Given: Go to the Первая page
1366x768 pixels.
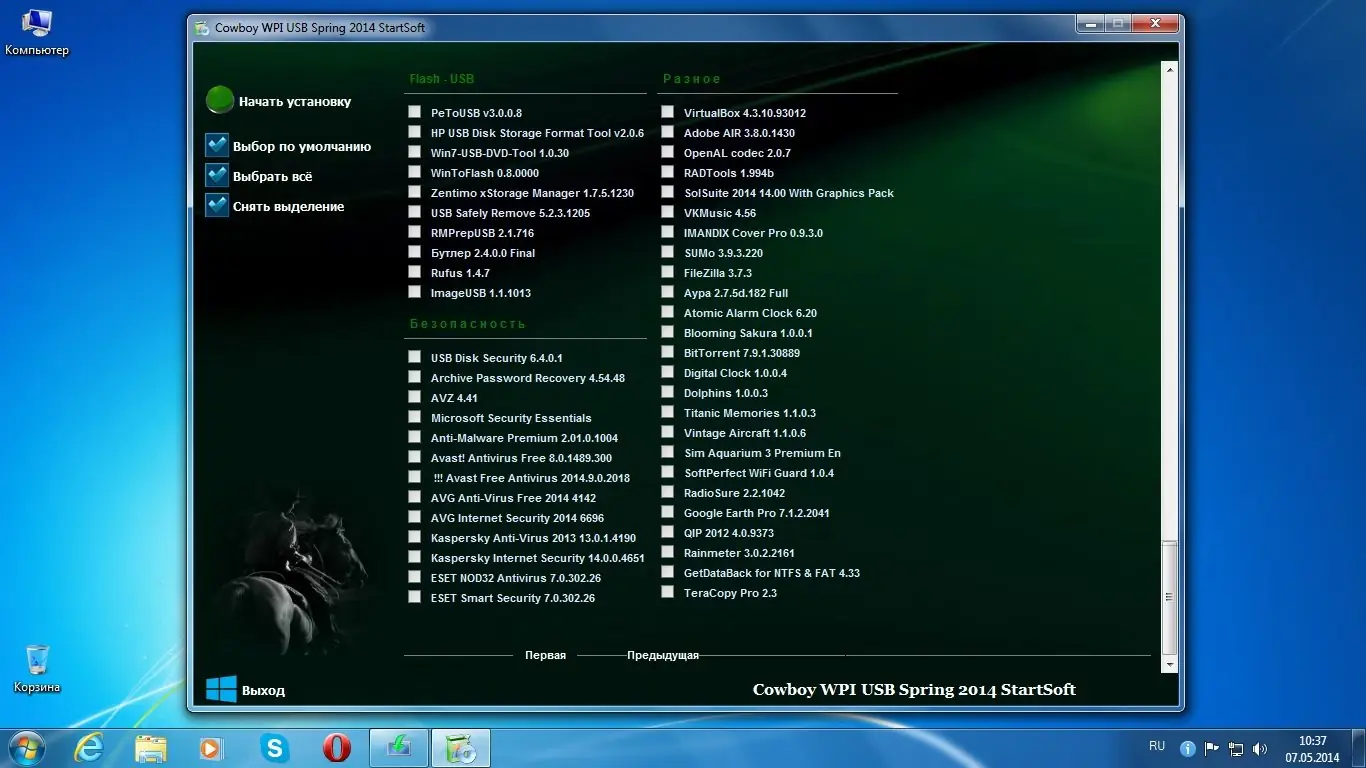Looking at the screenshot, I should pyautogui.click(x=546, y=655).
